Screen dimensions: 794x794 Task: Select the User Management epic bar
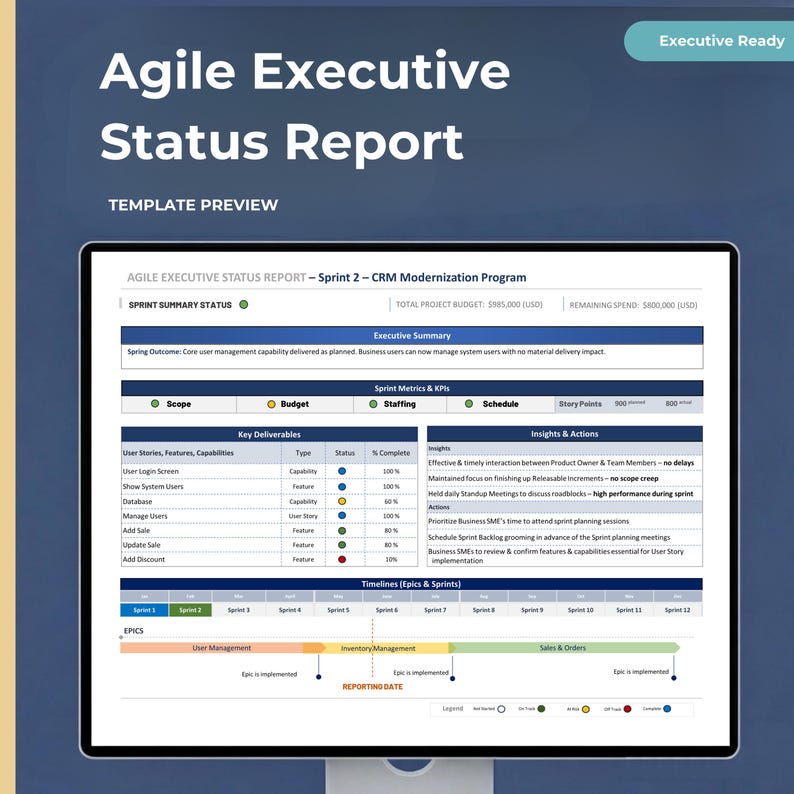tap(222, 648)
